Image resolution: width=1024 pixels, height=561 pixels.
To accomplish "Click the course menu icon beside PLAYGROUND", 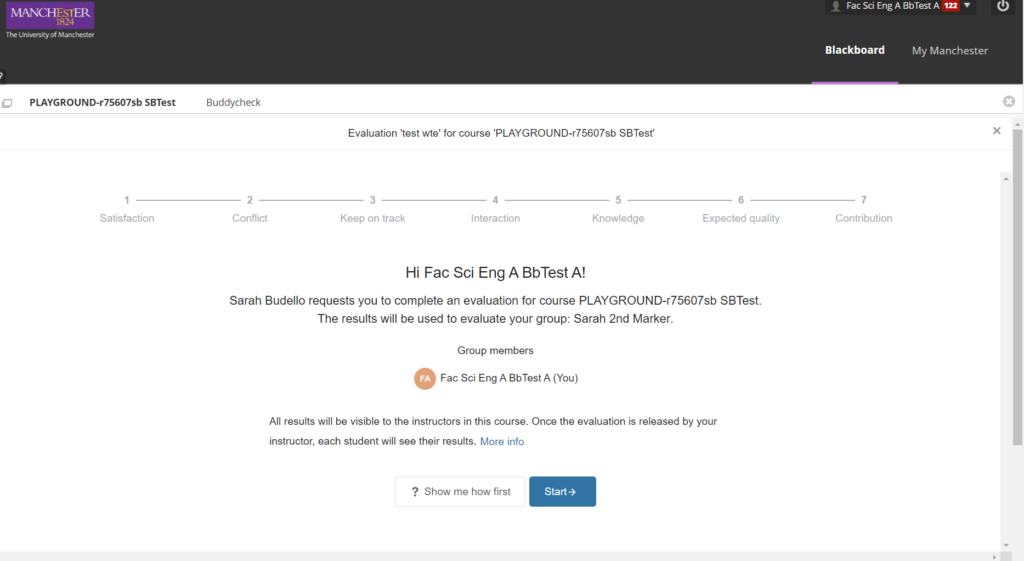I will [7, 103].
